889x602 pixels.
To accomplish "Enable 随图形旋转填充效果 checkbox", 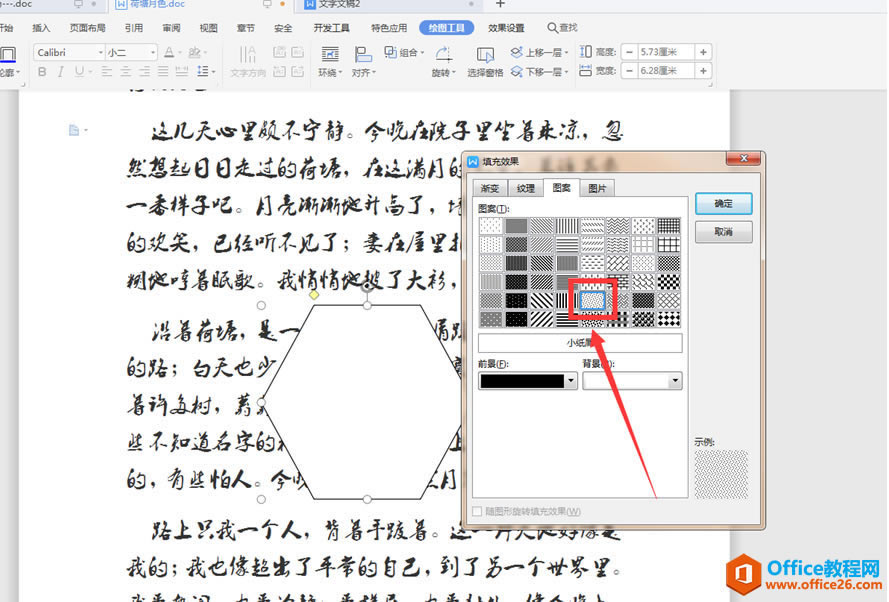I will tap(477, 511).
